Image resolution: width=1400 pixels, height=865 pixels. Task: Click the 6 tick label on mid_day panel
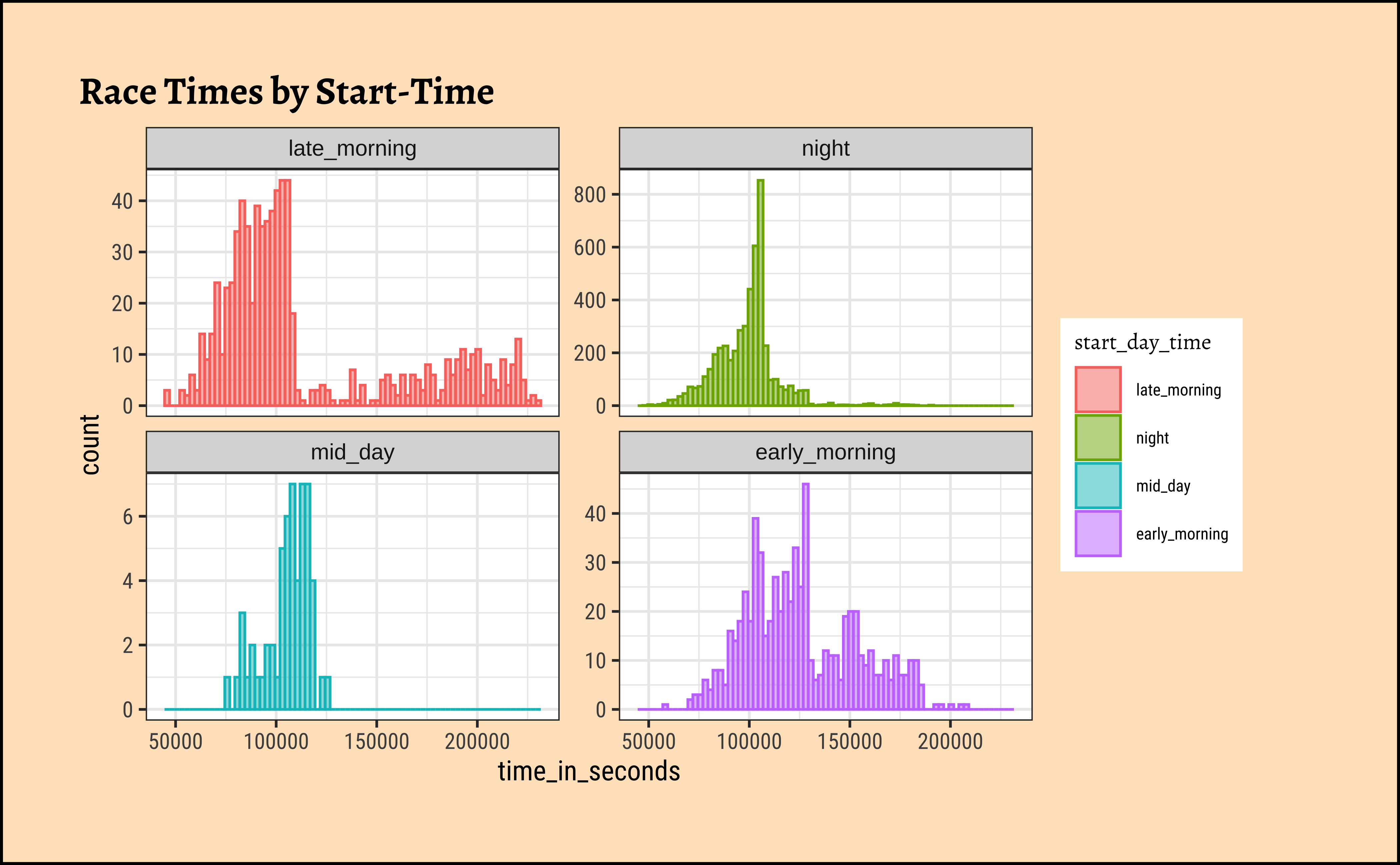click(x=128, y=517)
